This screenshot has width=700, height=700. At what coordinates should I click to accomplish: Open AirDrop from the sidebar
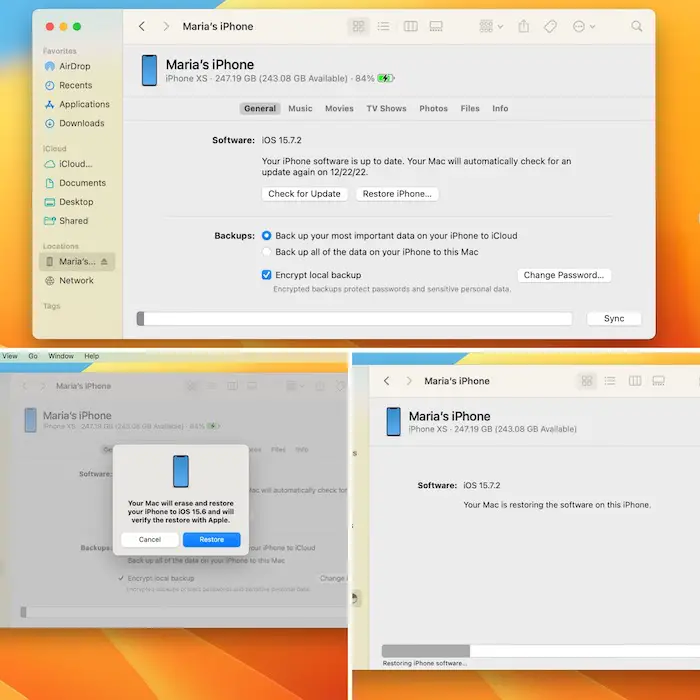pyautogui.click(x=74, y=66)
